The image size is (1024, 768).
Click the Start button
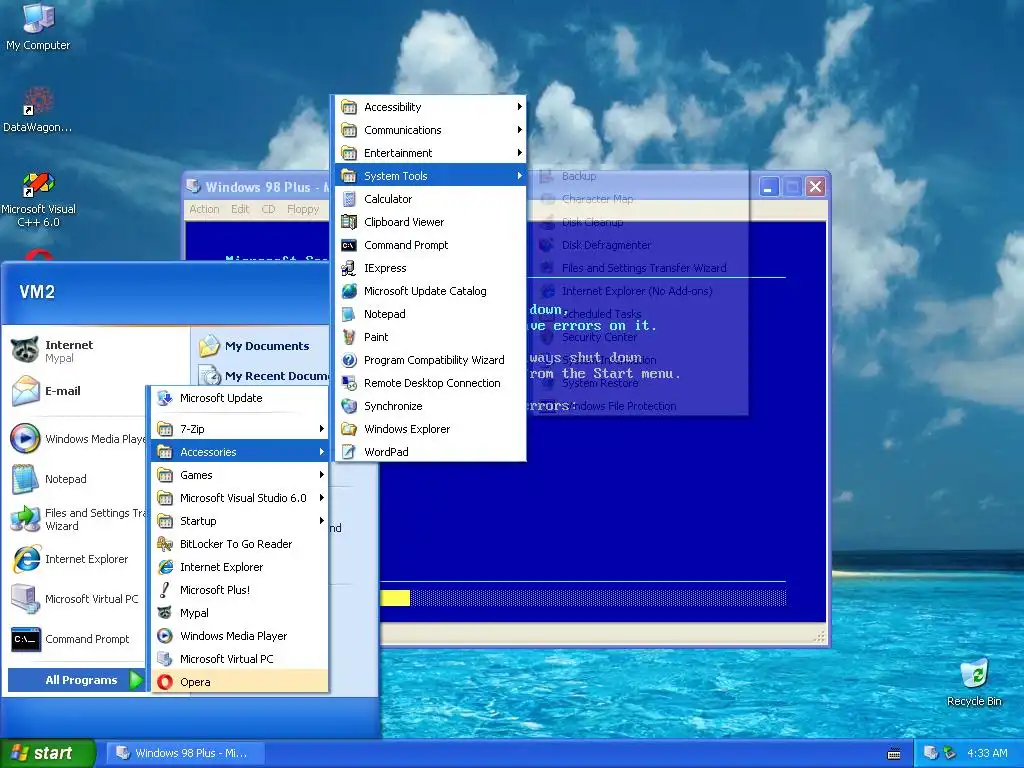[47, 753]
